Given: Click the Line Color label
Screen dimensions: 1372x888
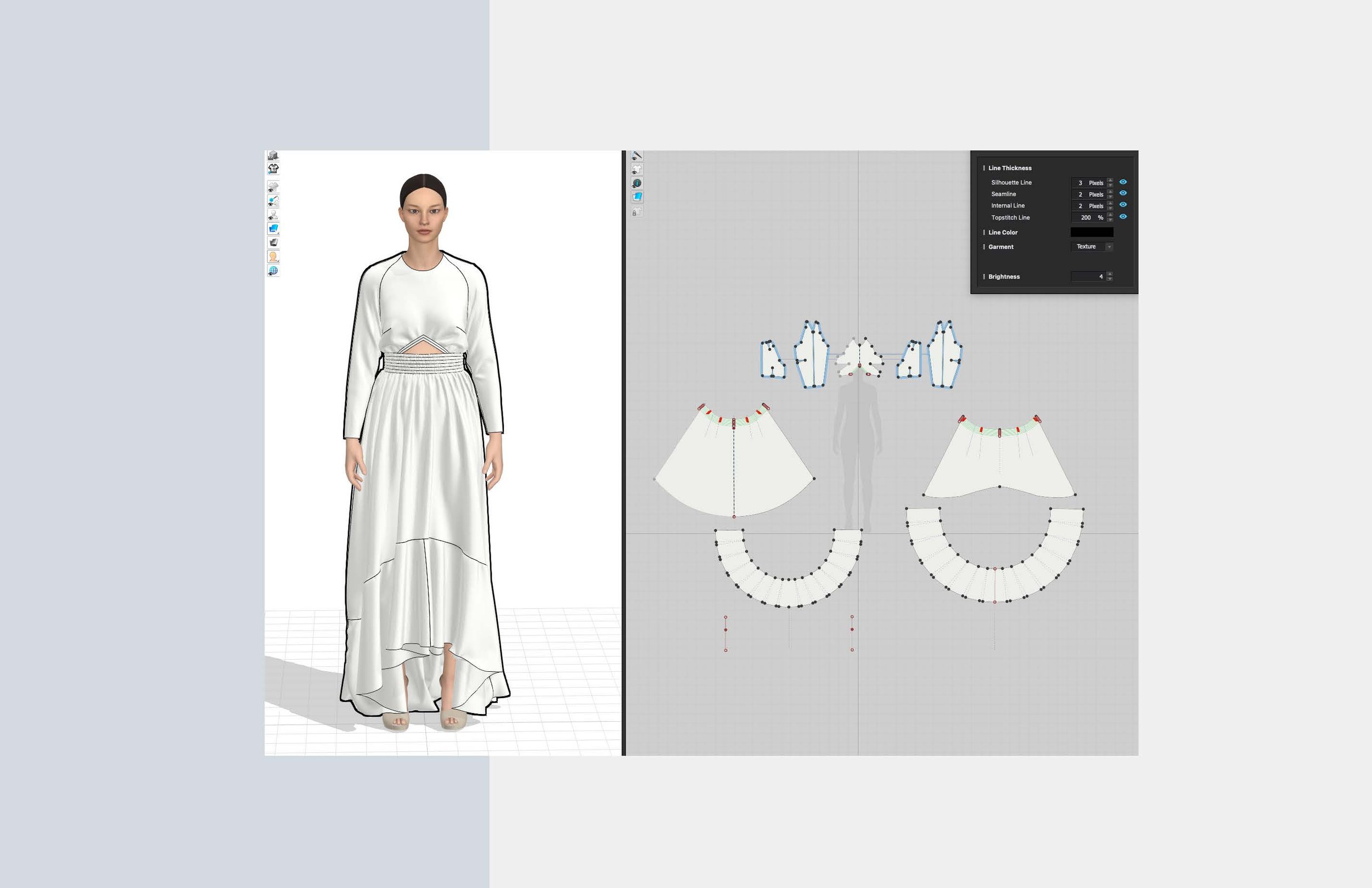Looking at the screenshot, I should pyautogui.click(x=1003, y=232).
